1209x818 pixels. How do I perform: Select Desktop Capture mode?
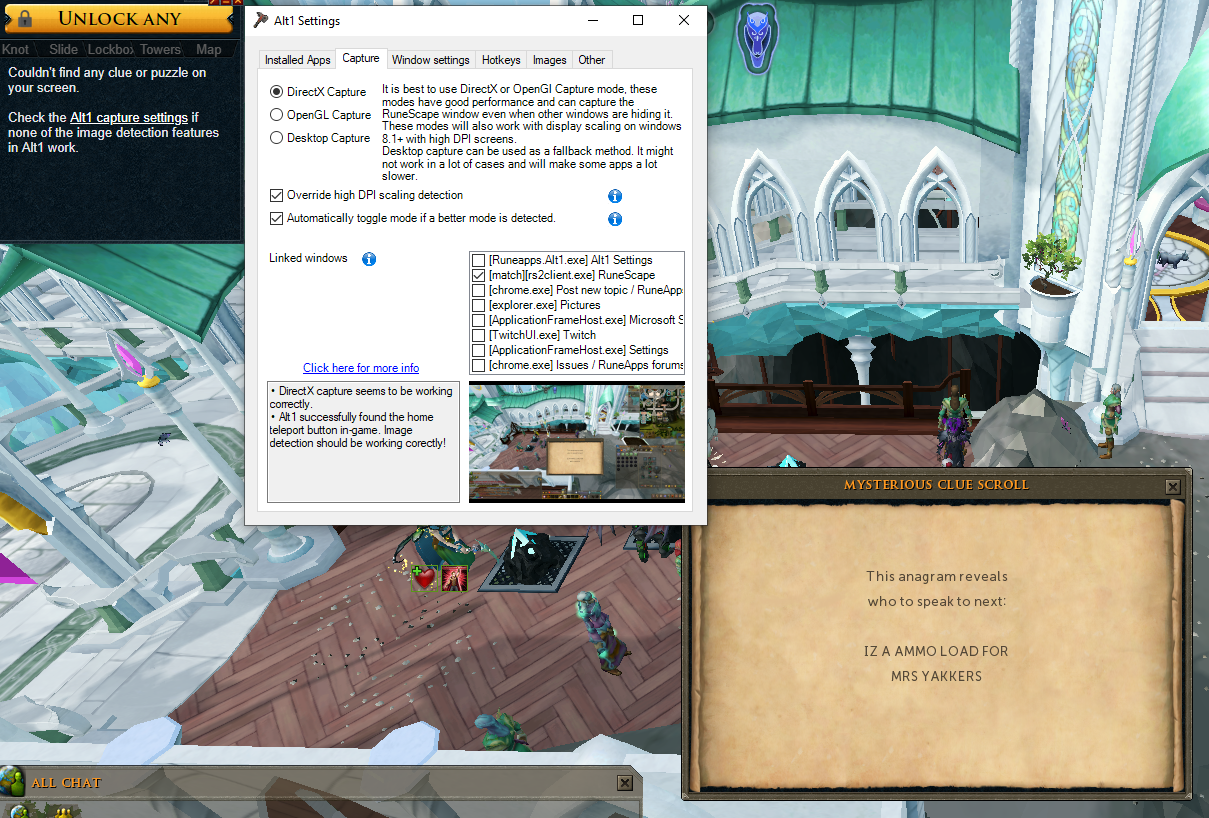(x=277, y=138)
